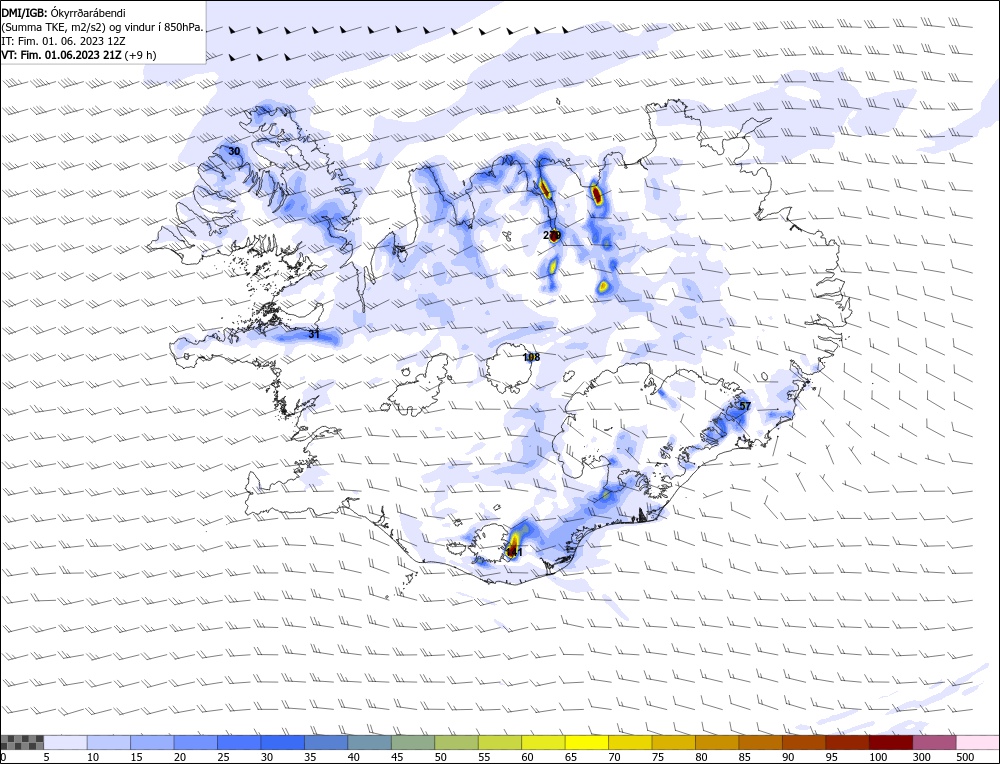1000x764 pixels.
Task: Click the legend label '500'
Action: pyautogui.click(x=964, y=756)
